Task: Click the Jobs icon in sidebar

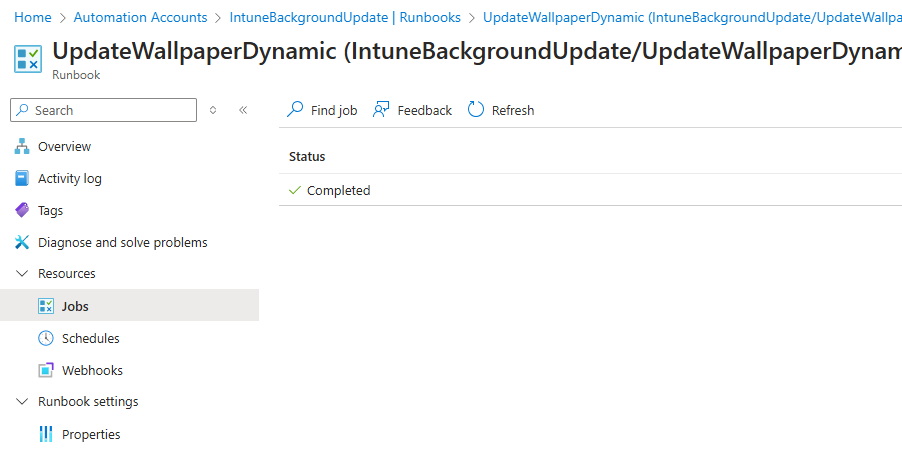Action: [46, 306]
